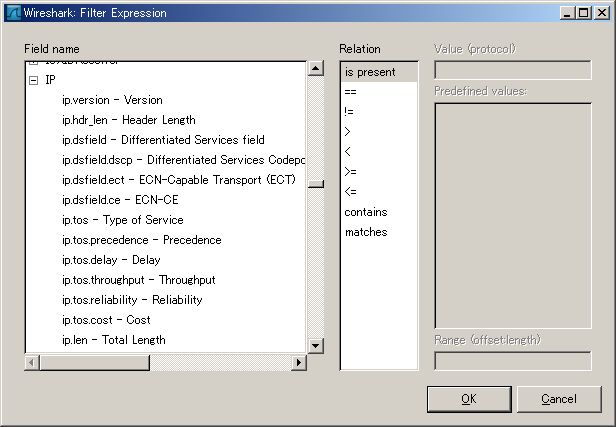The width and height of the screenshot is (616, 427).
Task: Select ip.dsfield.ce - ECN-CE field
Action: pyautogui.click(x=120, y=200)
